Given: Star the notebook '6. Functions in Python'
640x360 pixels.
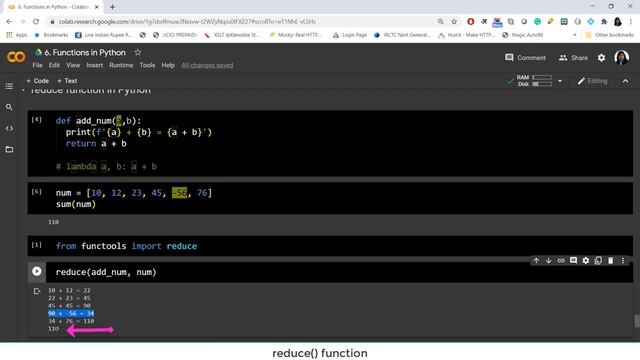Looking at the screenshot, I should pos(138,52).
